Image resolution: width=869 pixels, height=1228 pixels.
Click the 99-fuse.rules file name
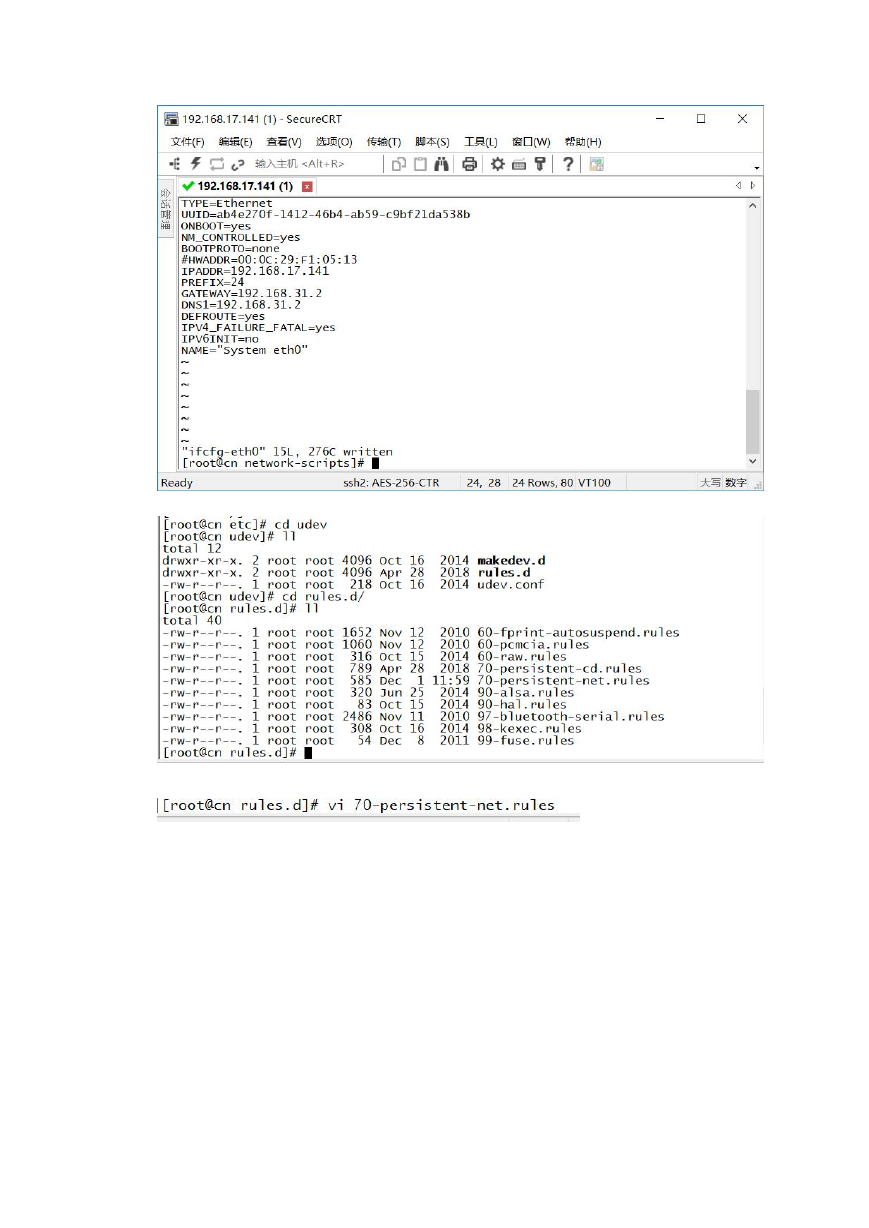[x=526, y=741]
